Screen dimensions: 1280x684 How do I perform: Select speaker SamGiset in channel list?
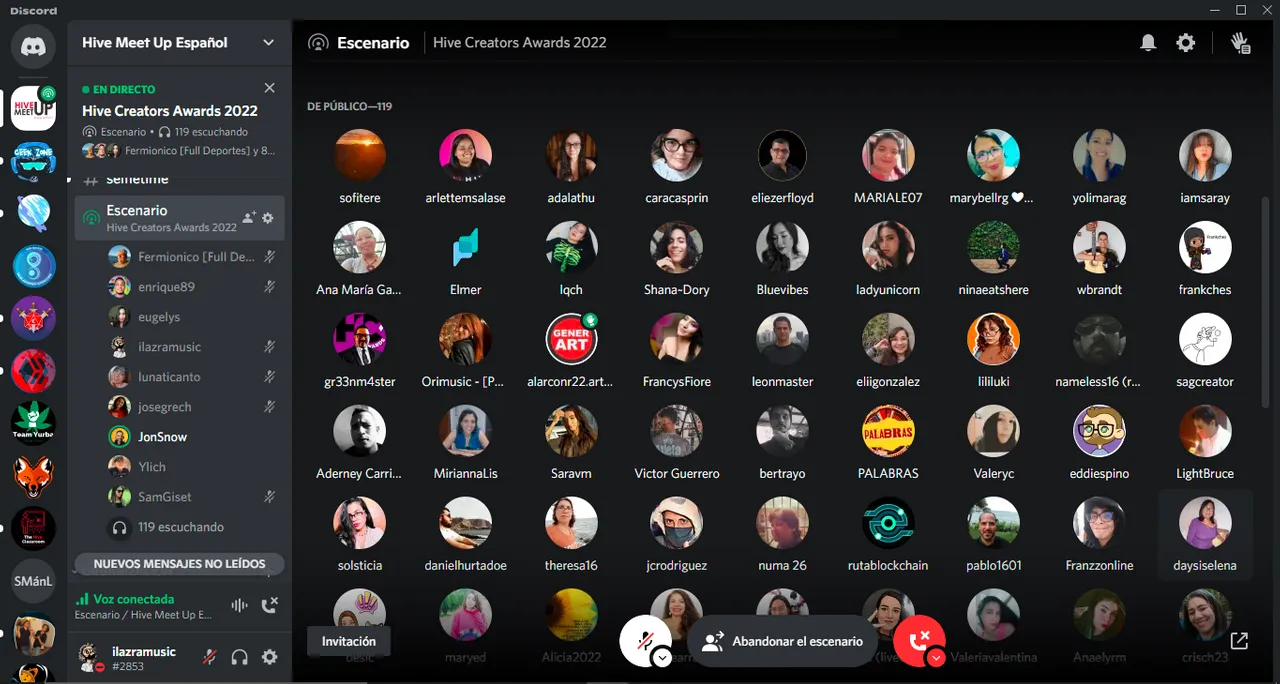pos(193,497)
